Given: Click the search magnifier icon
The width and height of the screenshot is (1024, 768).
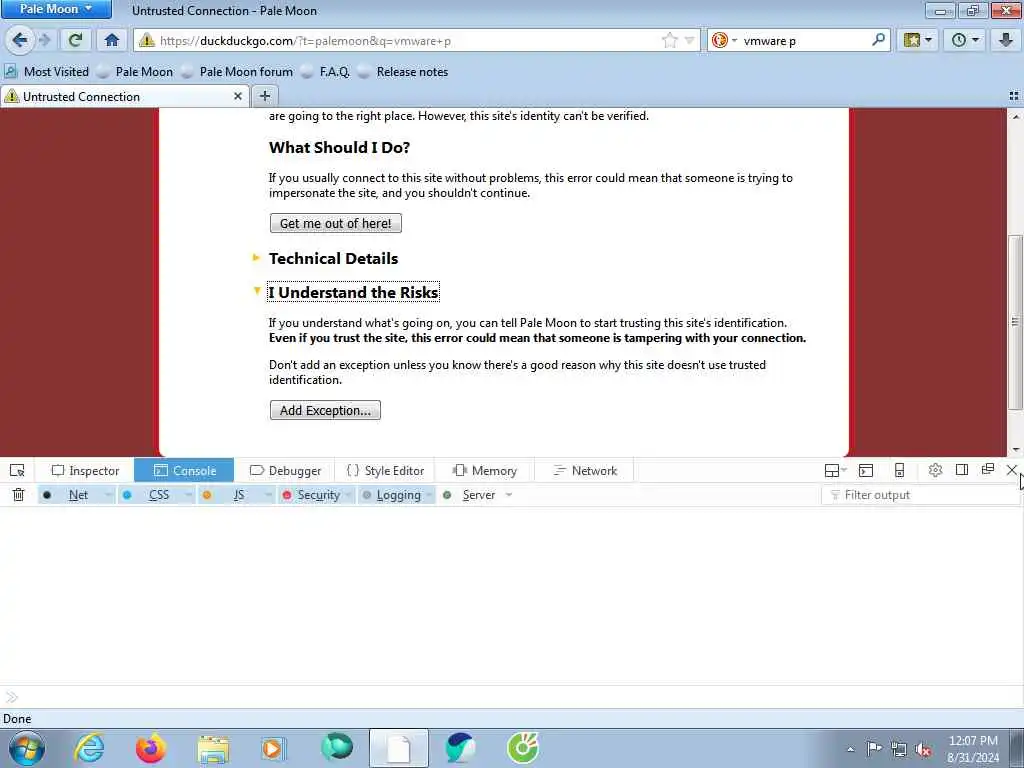Looking at the screenshot, I should point(878,40).
